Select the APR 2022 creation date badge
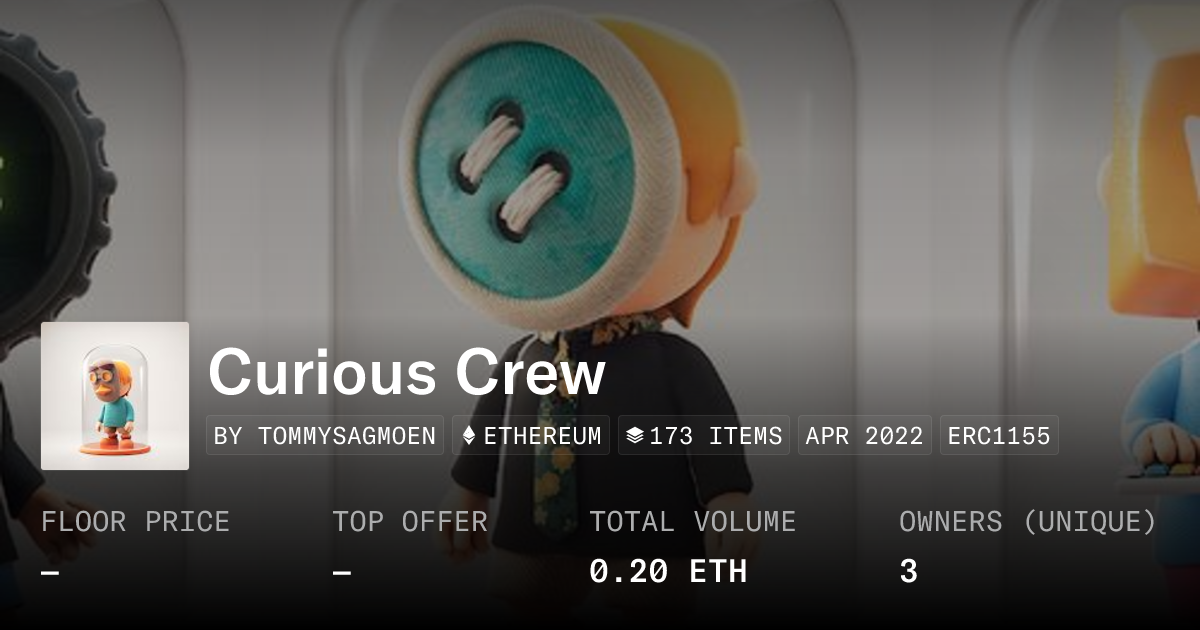This screenshot has height=630, width=1200. tap(865, 436)
